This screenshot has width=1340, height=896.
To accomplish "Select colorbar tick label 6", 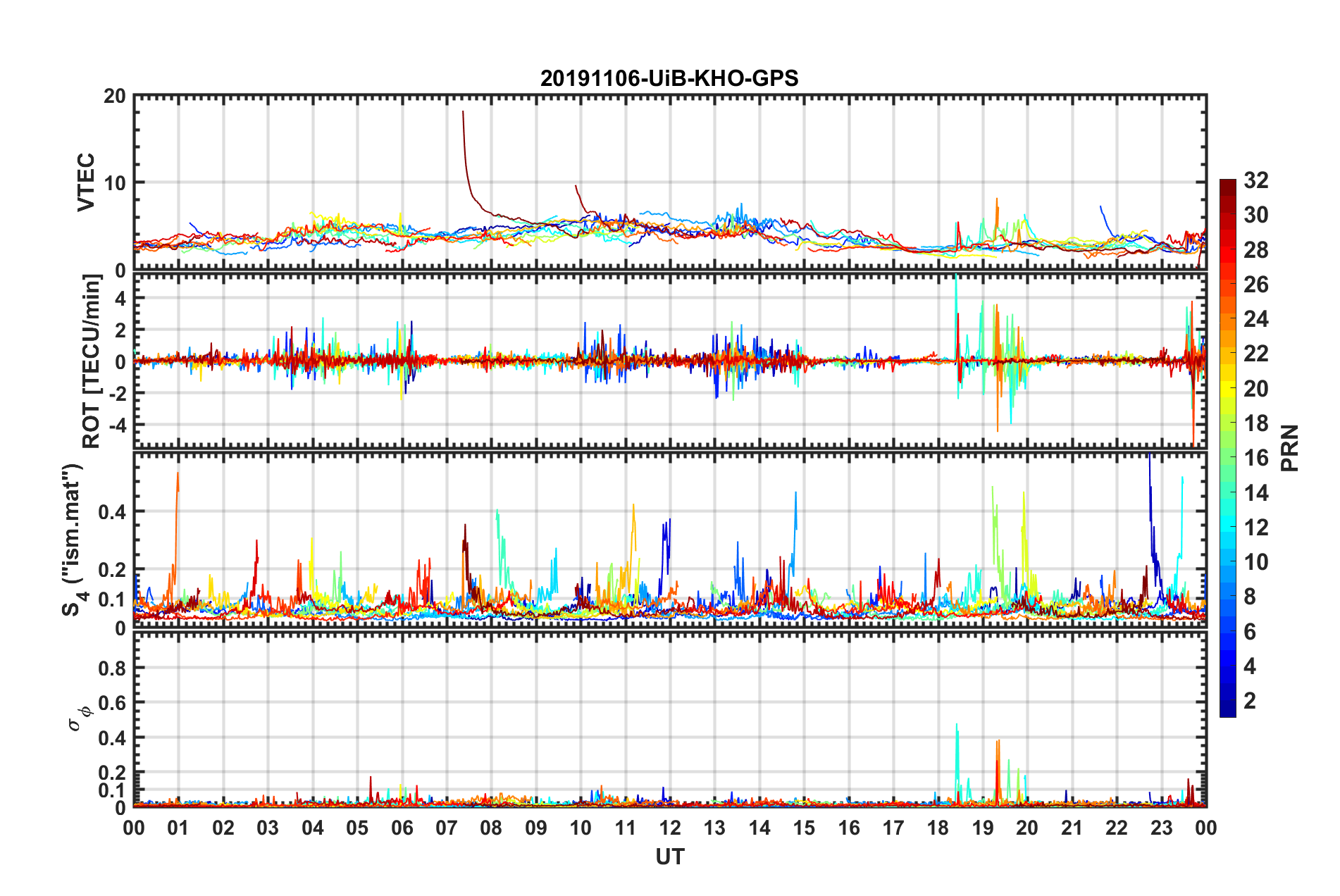I will pos(1250,632).
